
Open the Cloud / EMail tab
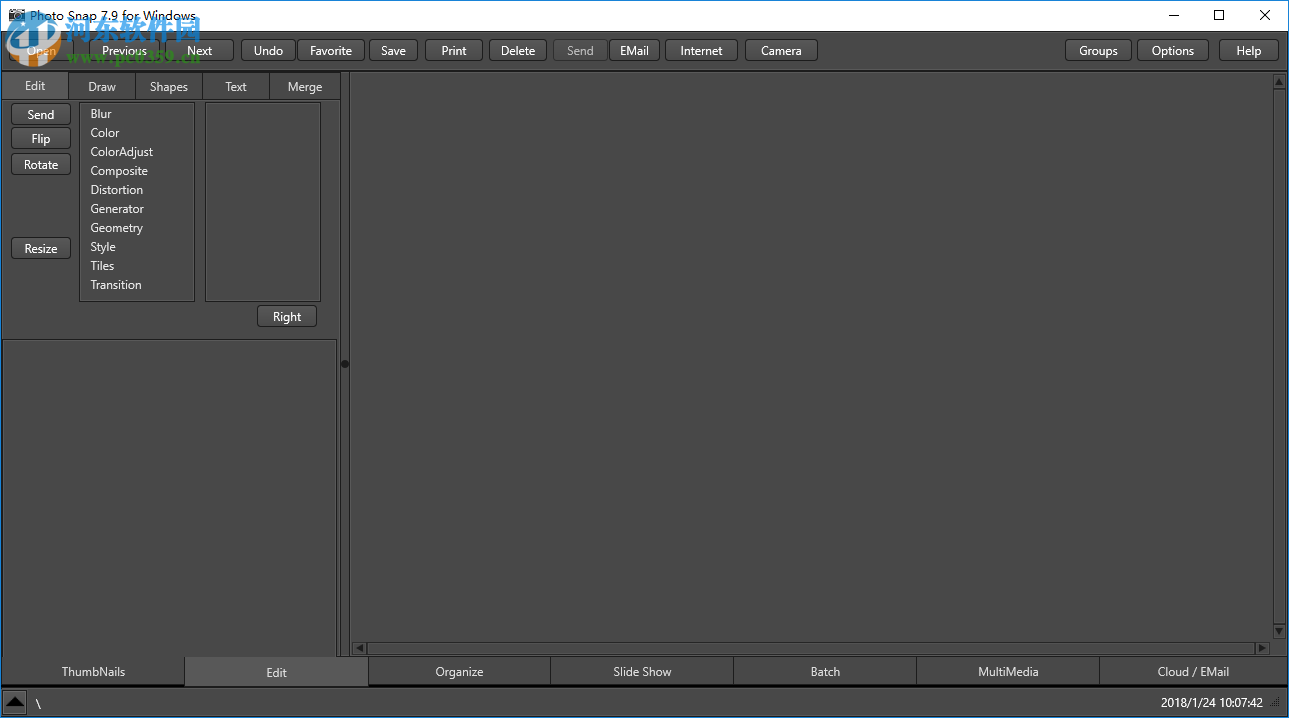(x=1193, y=672)
